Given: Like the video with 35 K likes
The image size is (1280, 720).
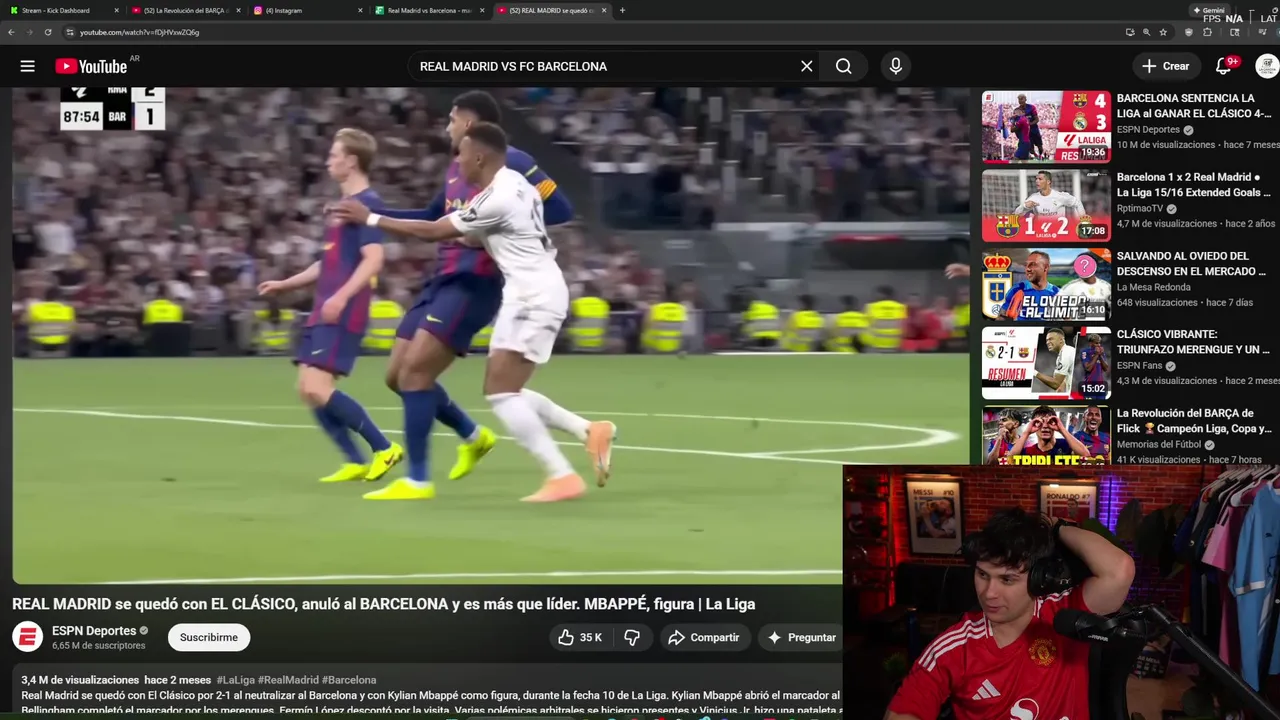Looking at the screenshot, I should 581,637.
